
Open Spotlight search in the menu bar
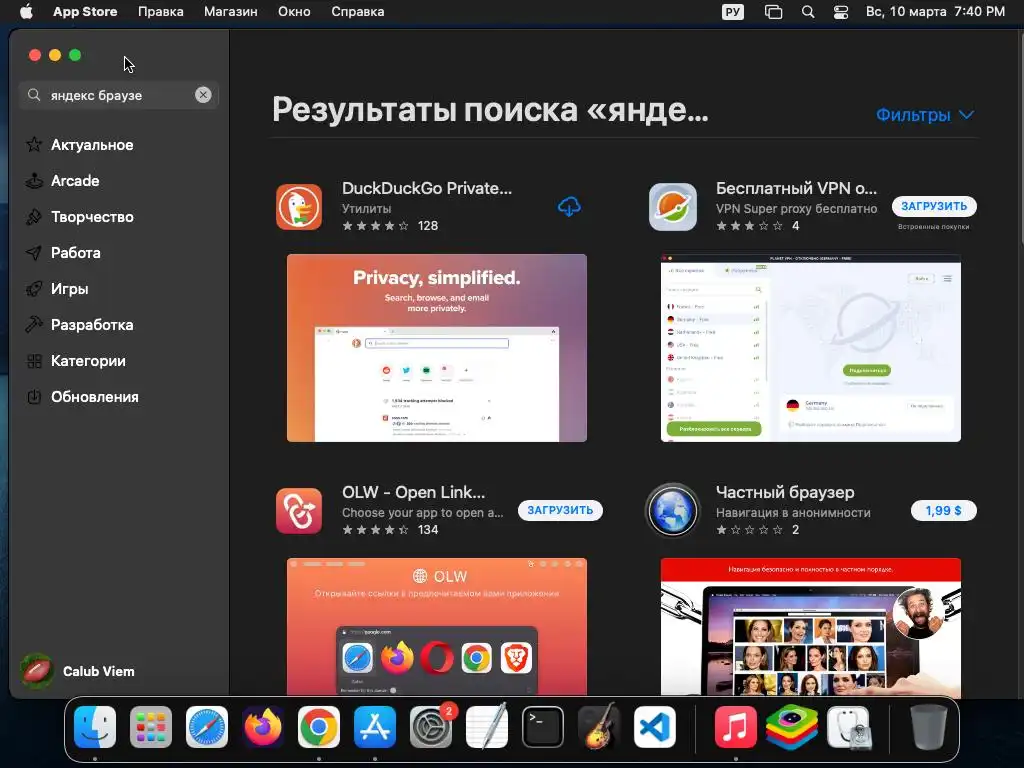point(808,12)
